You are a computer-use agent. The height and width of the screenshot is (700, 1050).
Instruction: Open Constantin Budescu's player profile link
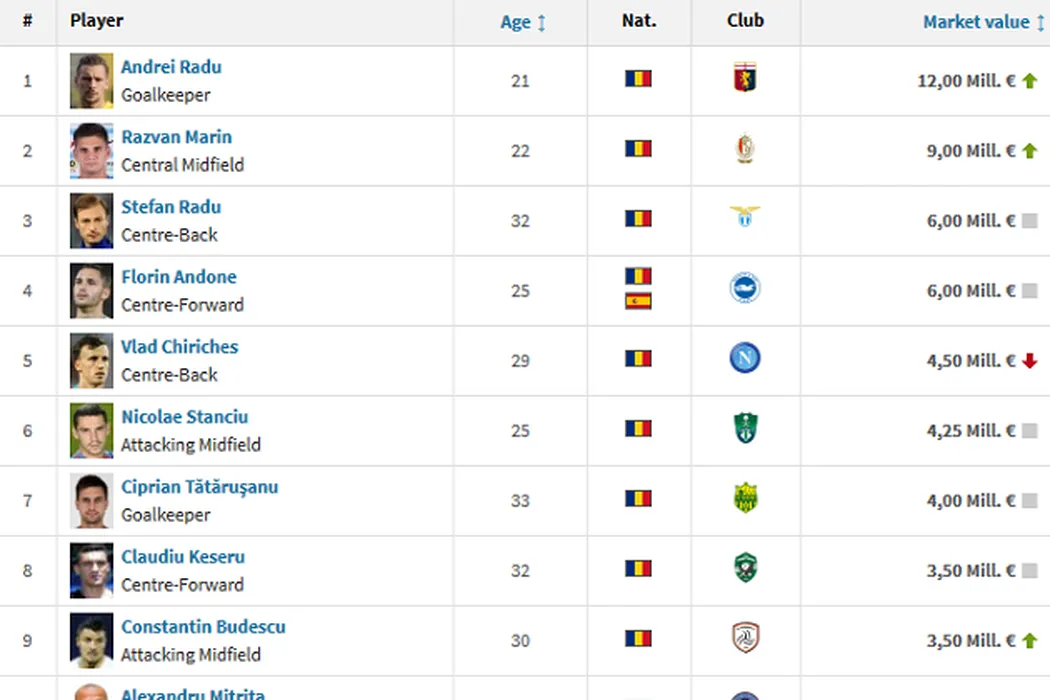click(203, 627)
